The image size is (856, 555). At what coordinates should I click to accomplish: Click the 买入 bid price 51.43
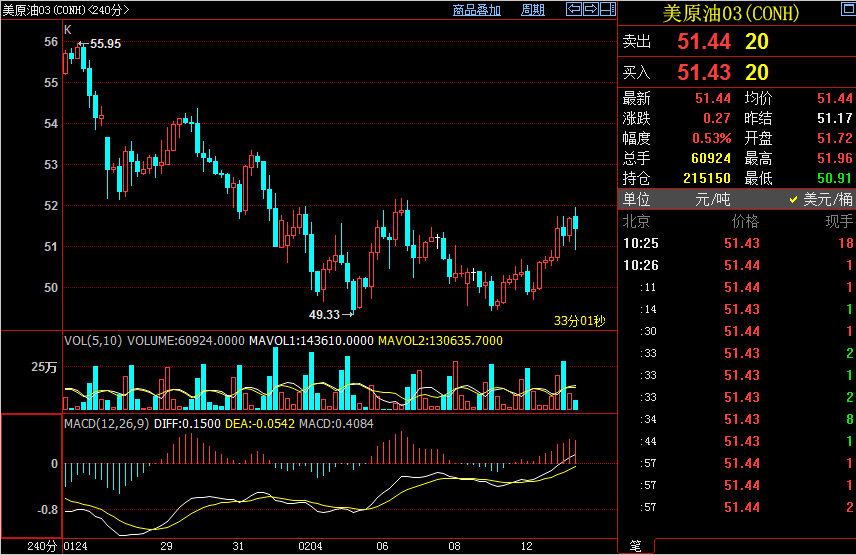704,72
